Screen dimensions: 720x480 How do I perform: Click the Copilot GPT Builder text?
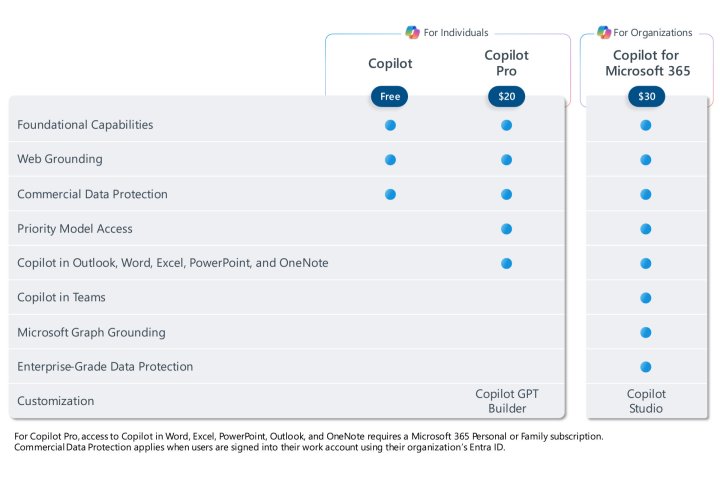[x=506, y=401]
